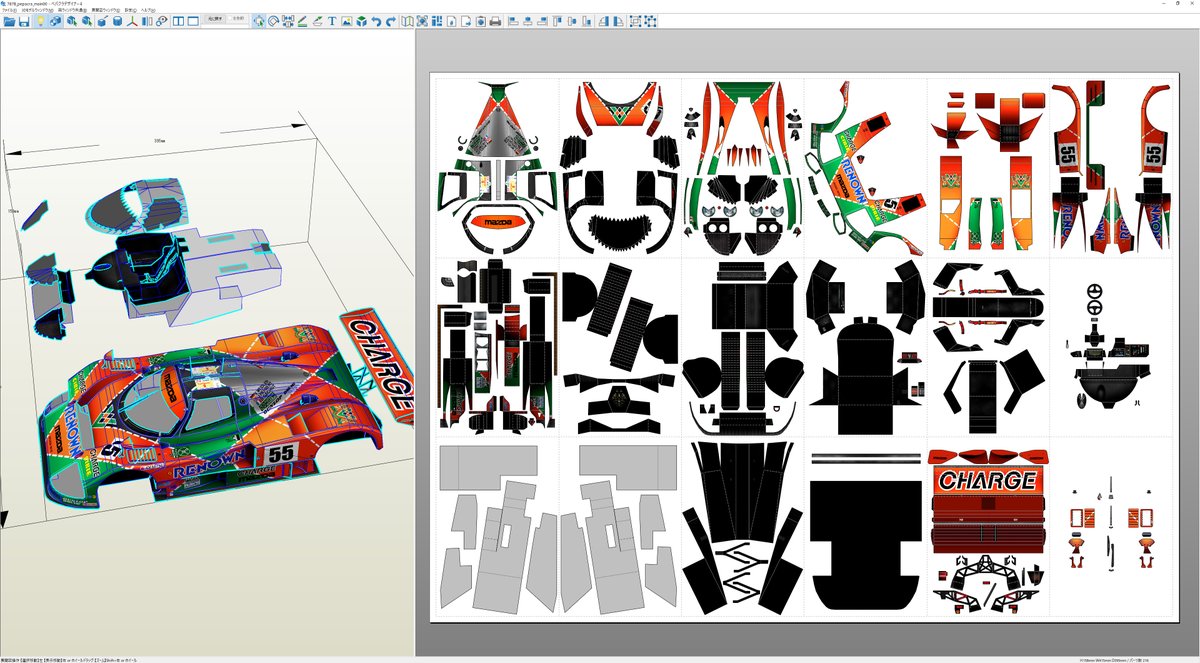Toggle the red-green-blue axes icon
The image size is (1200, 663).
pyautogui.click(x=132, y=20)
